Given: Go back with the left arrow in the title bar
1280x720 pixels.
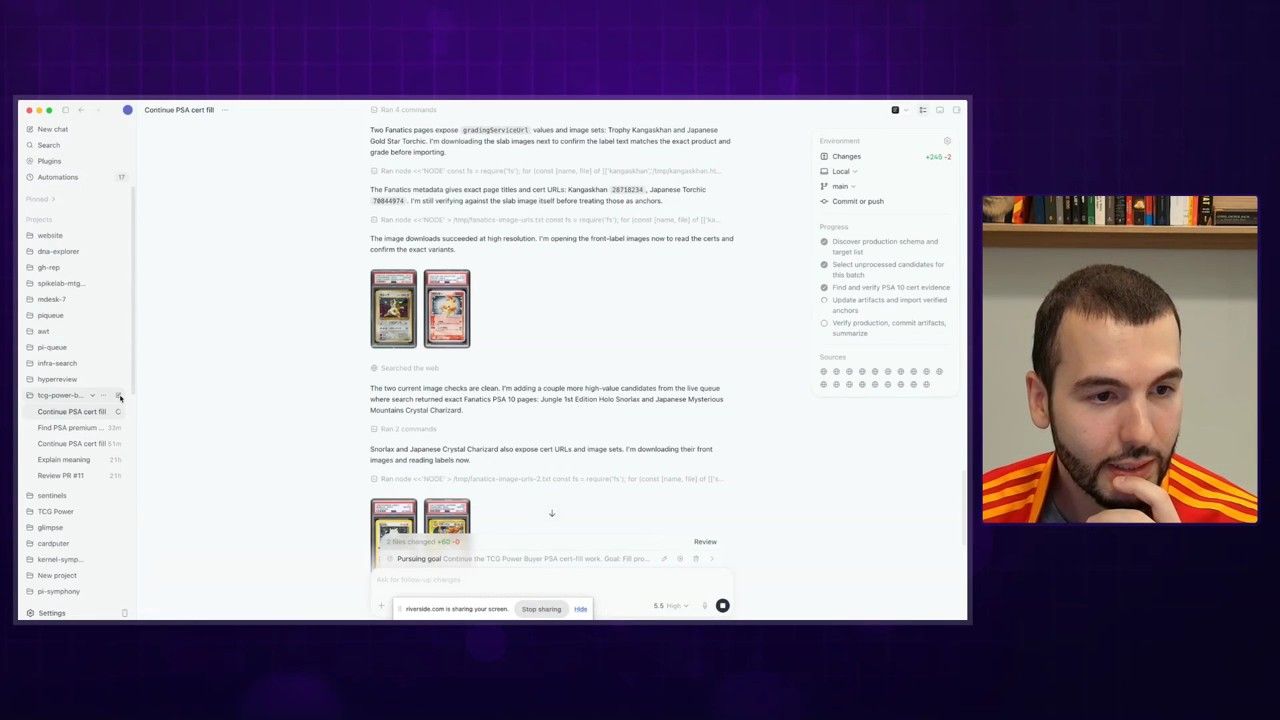Looking at the screenshot, I should pos(81,110).
